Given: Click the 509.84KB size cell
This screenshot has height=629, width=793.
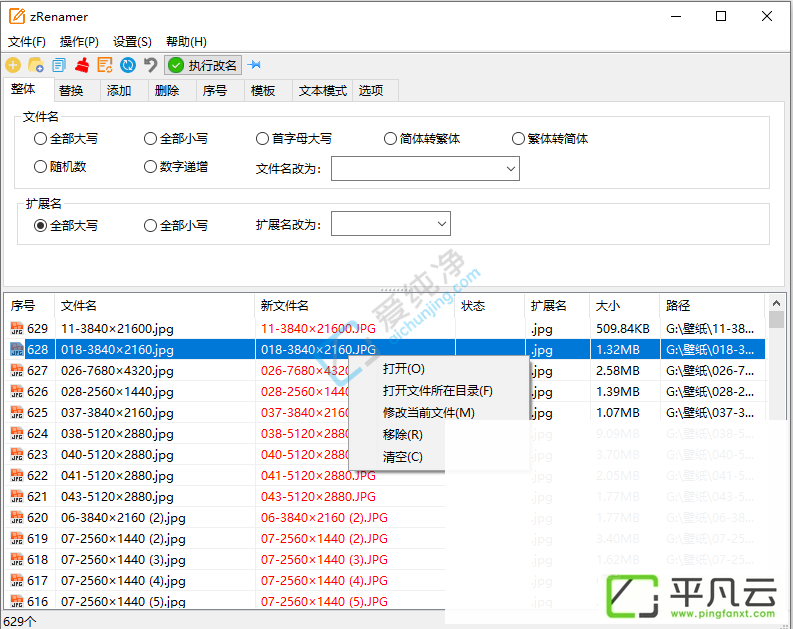Looking at the screenshot, I should pos(623,329).
